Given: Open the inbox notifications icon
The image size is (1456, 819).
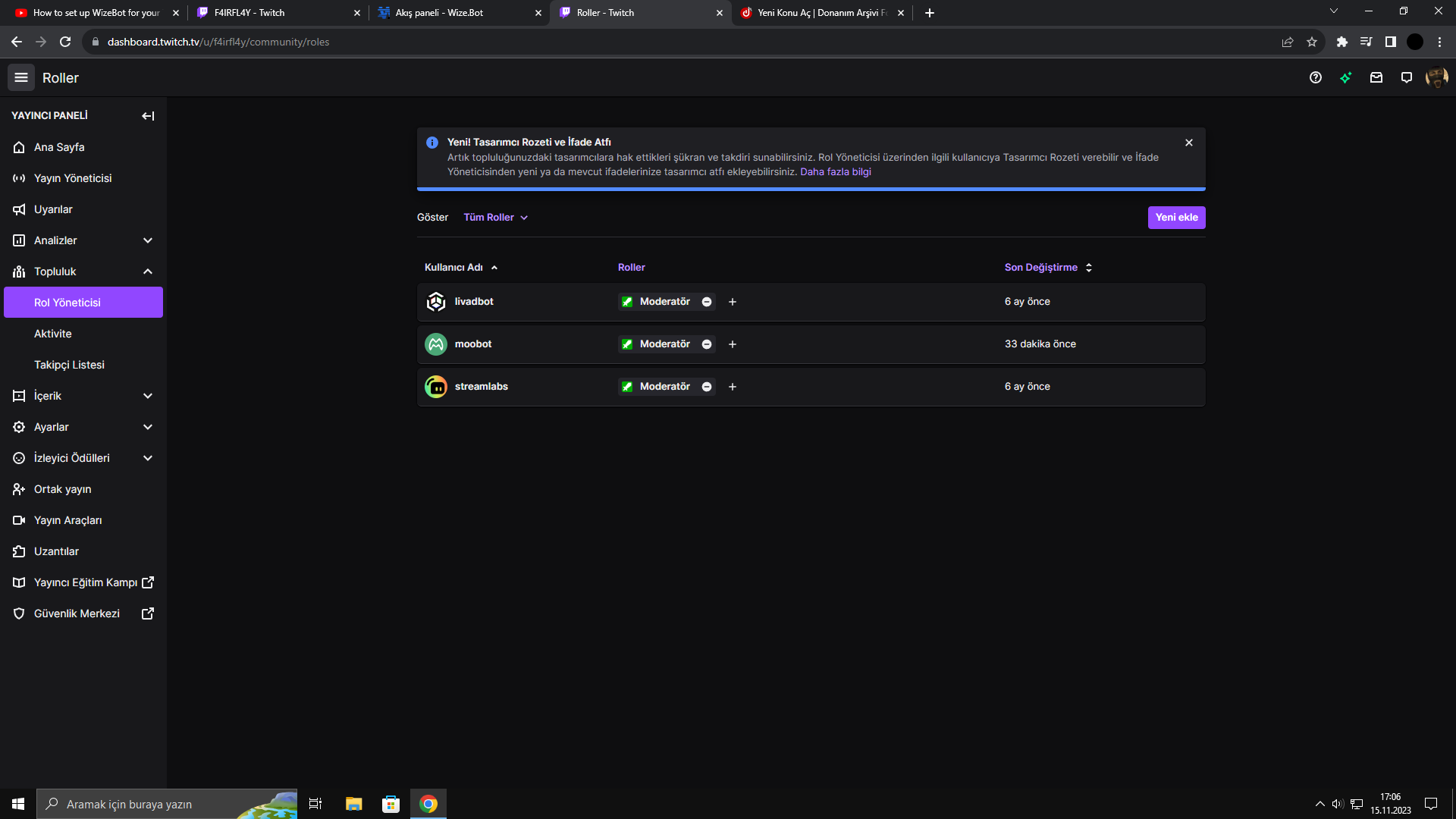Looking at the screenshot, I should [1376, 77].
